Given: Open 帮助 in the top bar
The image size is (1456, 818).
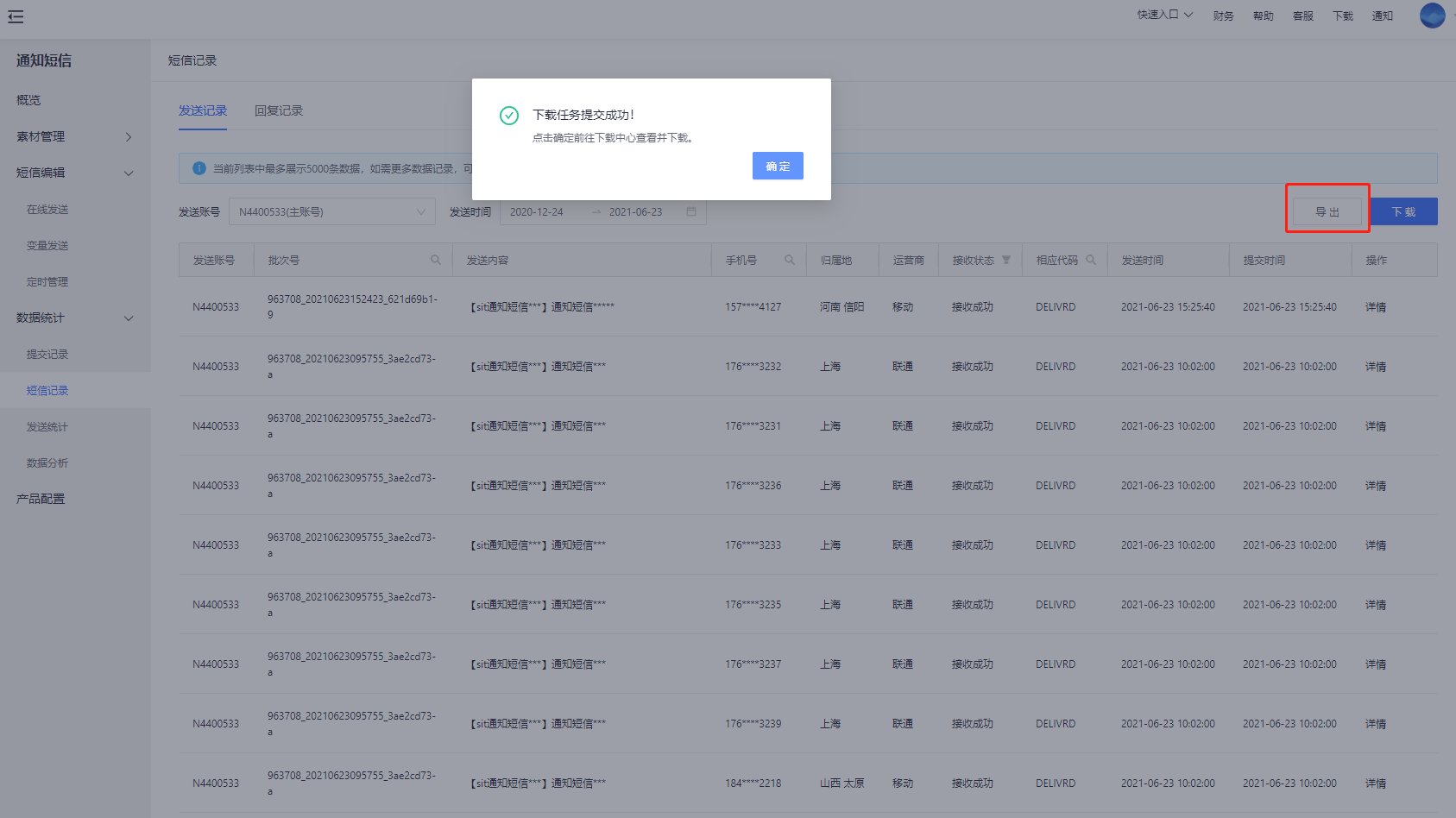Looking at the screenshot, I should tap(1263, 16).
